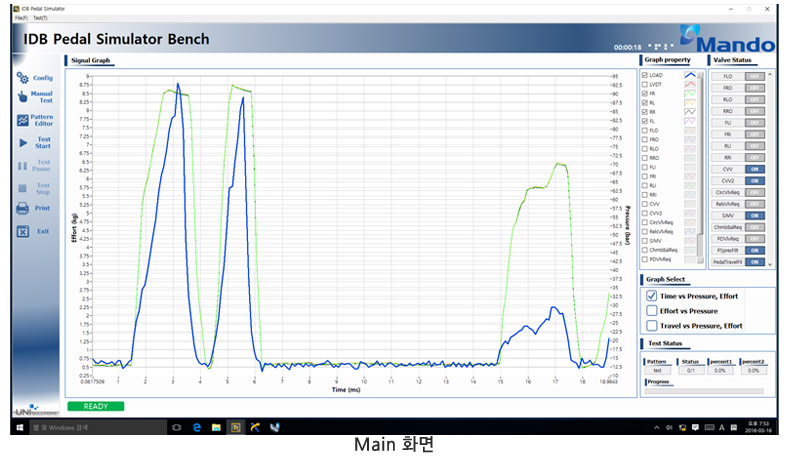Click the blue-yellow tool icon on taskbar
The image size is (787, 456).
coord(255,427)
